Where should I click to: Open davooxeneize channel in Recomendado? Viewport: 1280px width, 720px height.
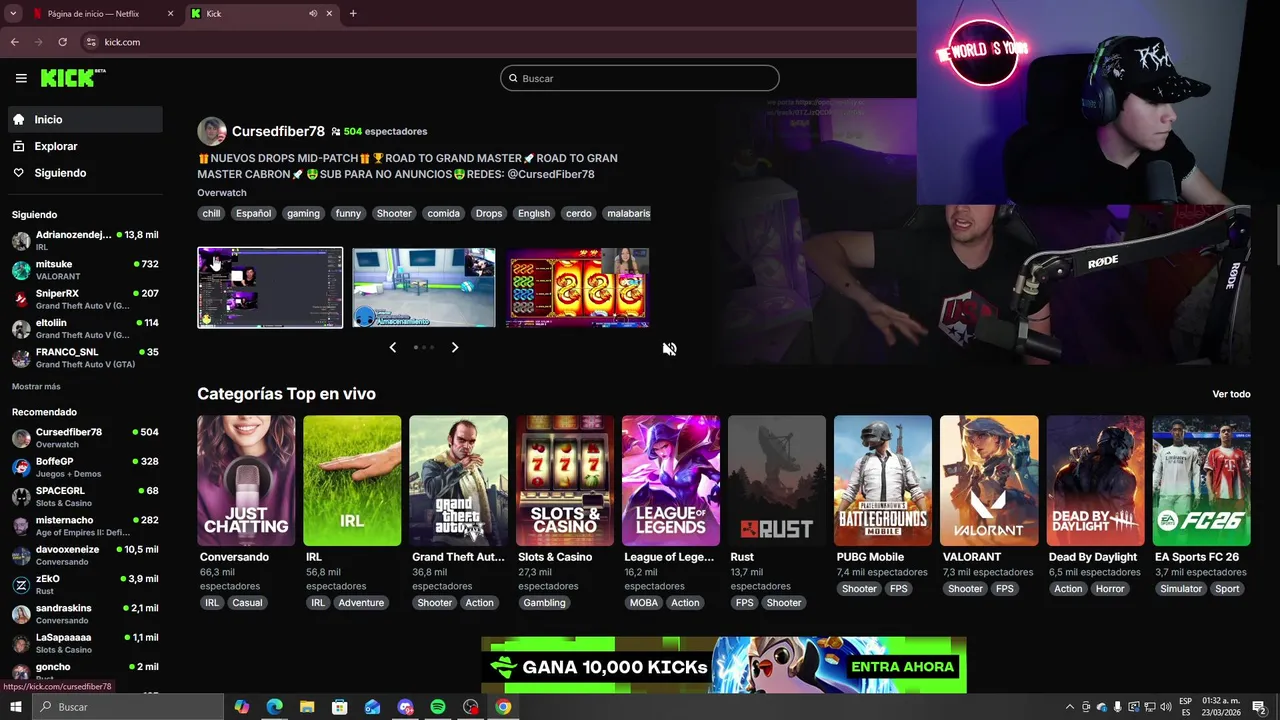[85, 555]
